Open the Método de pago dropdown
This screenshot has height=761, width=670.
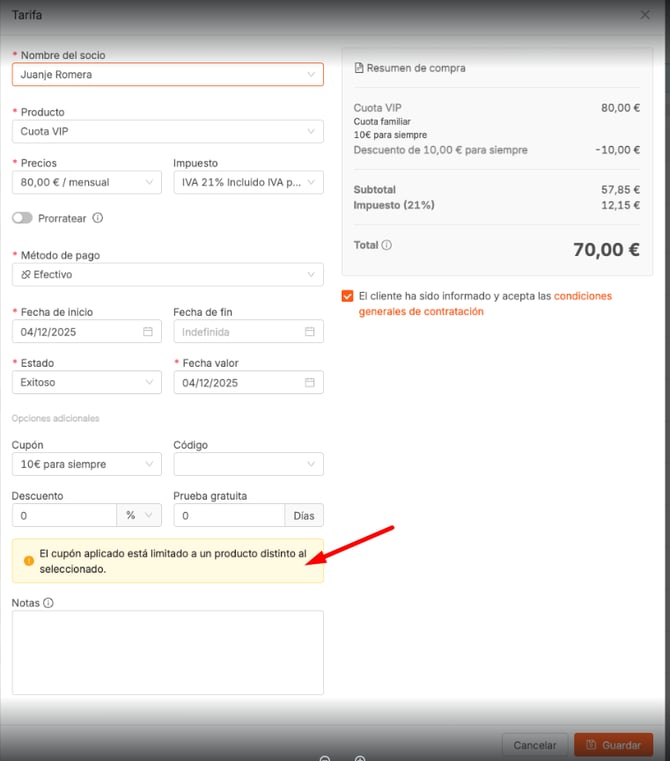(x=311, y=274)
